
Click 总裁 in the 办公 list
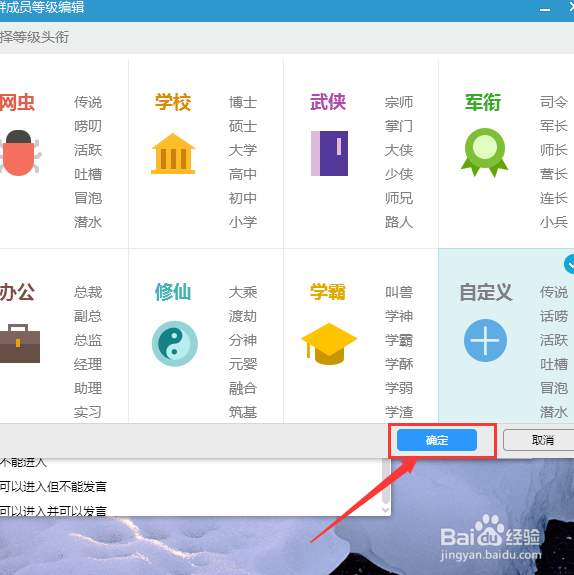88,292
